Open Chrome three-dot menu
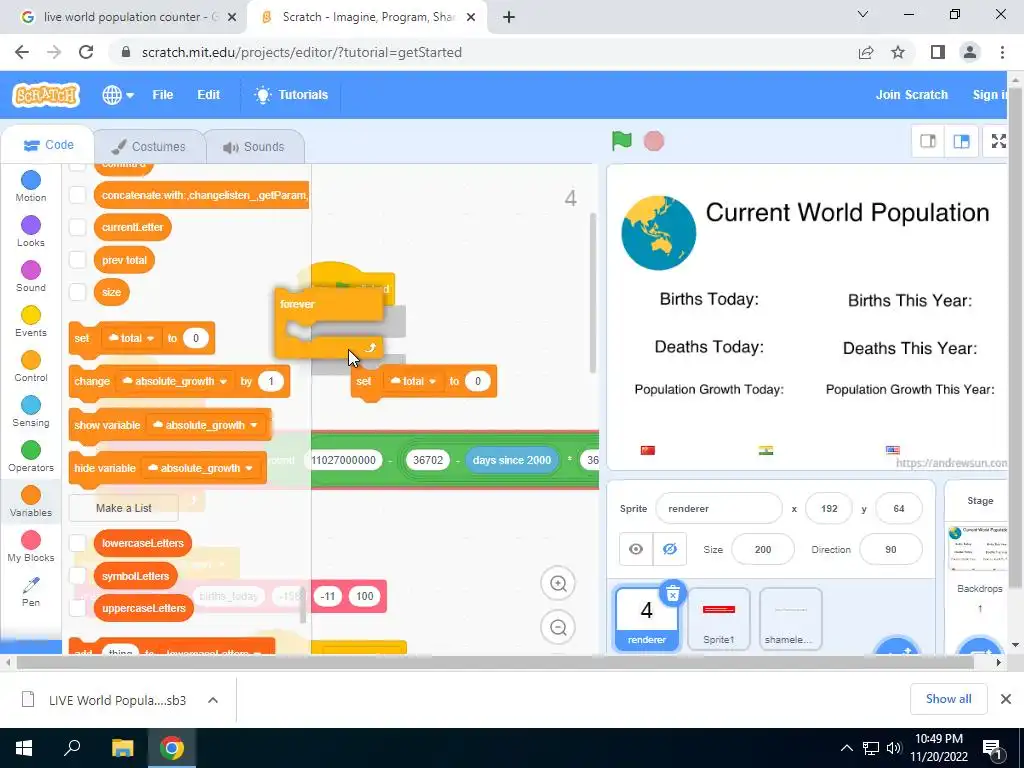Screen dimensions: 1024x768 [1002, 52]
